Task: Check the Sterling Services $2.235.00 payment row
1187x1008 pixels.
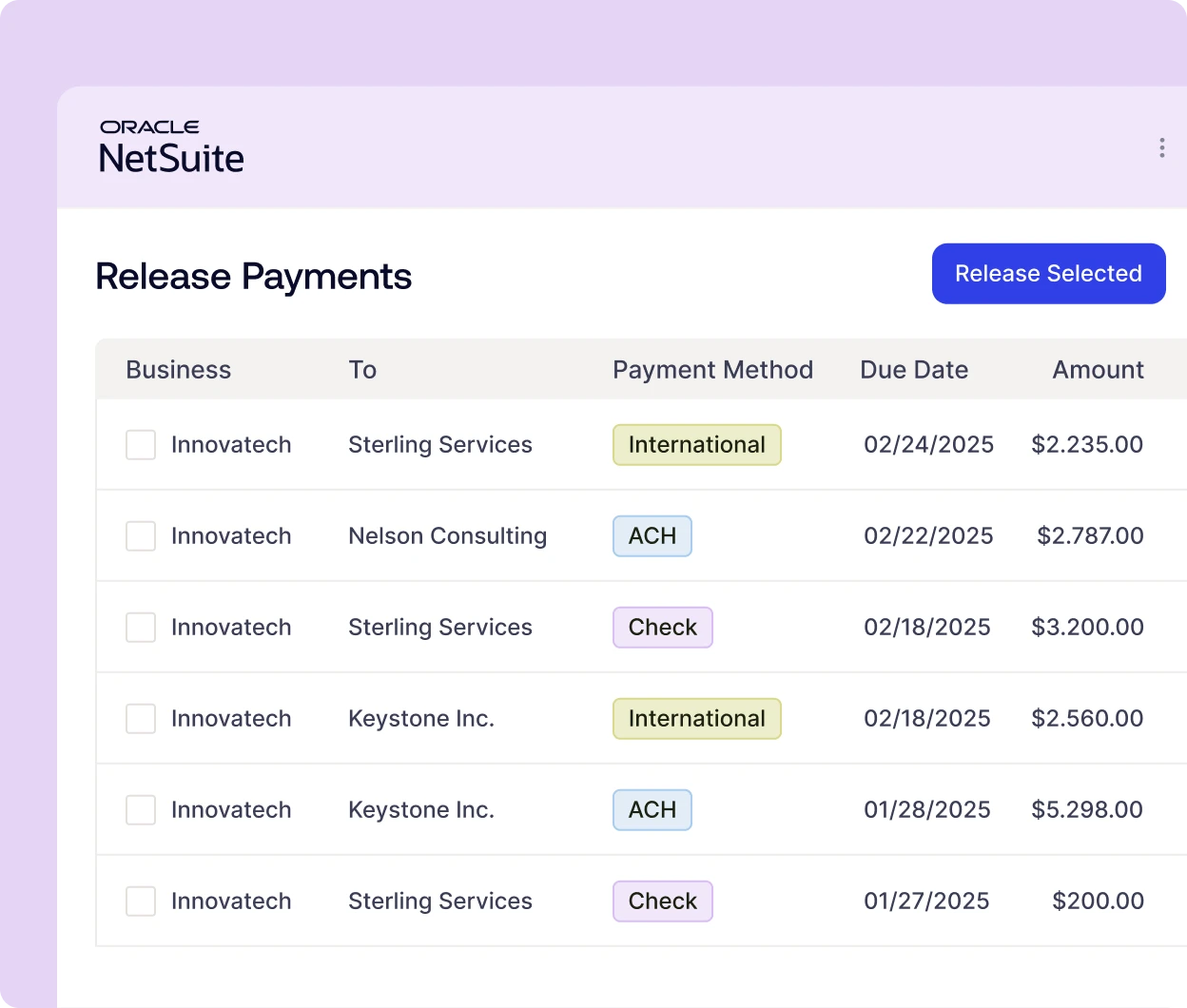Action: [141, 445]
